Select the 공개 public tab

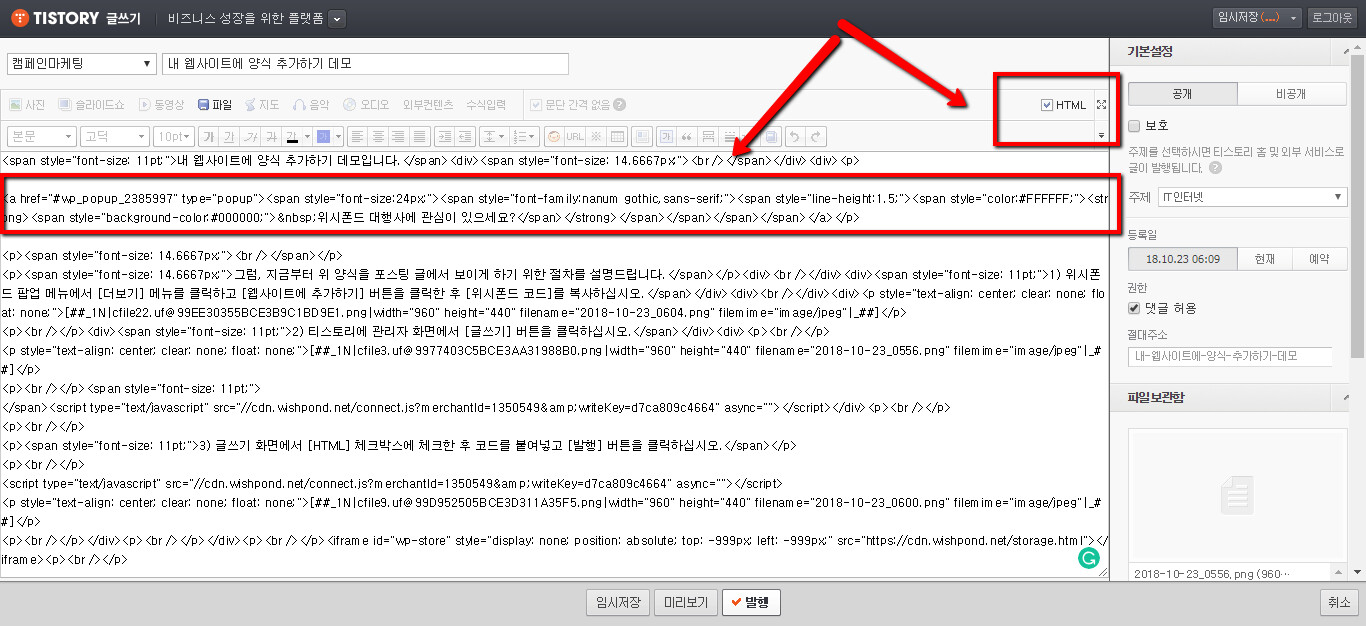(x=1182, y=94)
